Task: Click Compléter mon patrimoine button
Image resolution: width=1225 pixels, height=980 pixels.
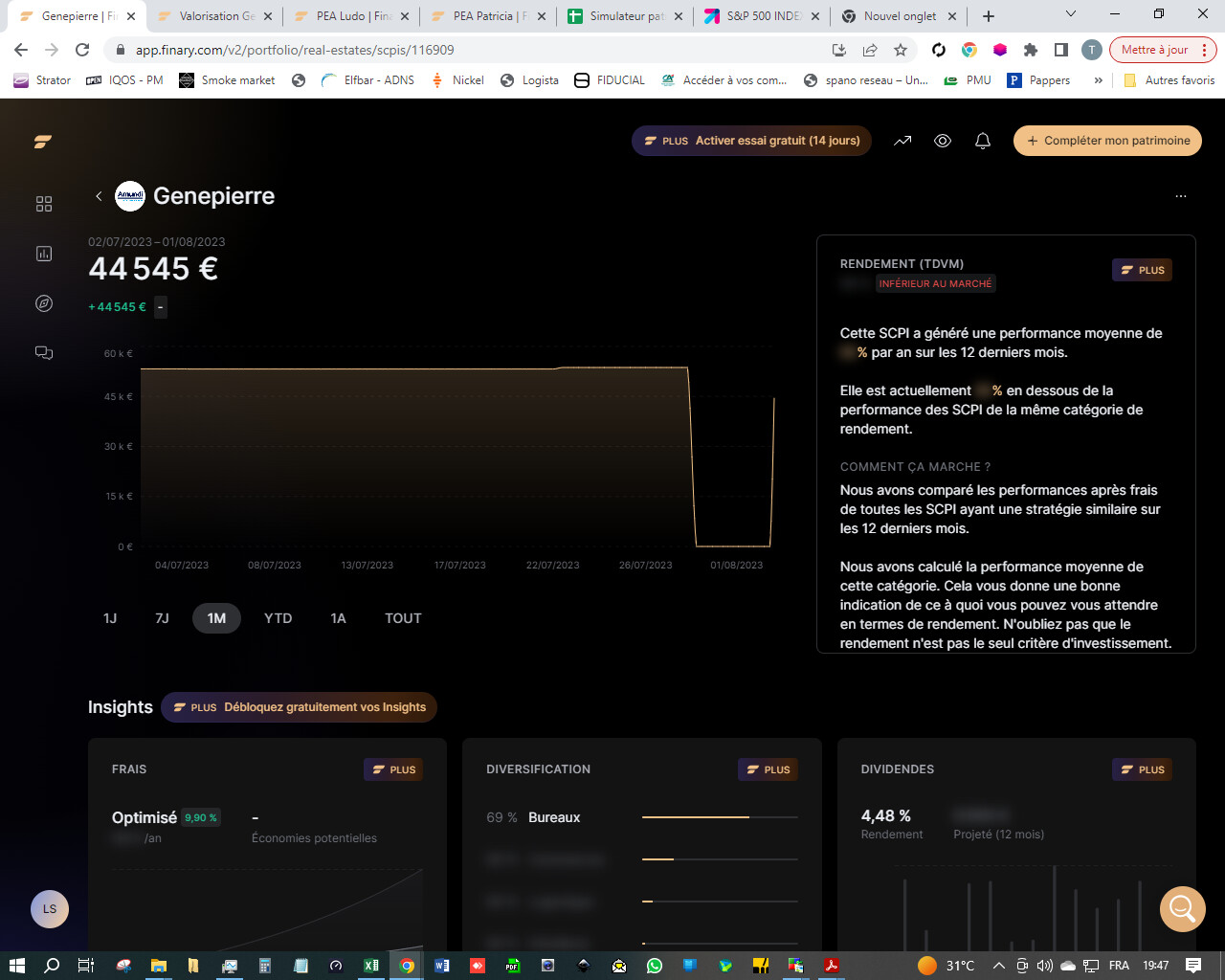Action: 1107,141
